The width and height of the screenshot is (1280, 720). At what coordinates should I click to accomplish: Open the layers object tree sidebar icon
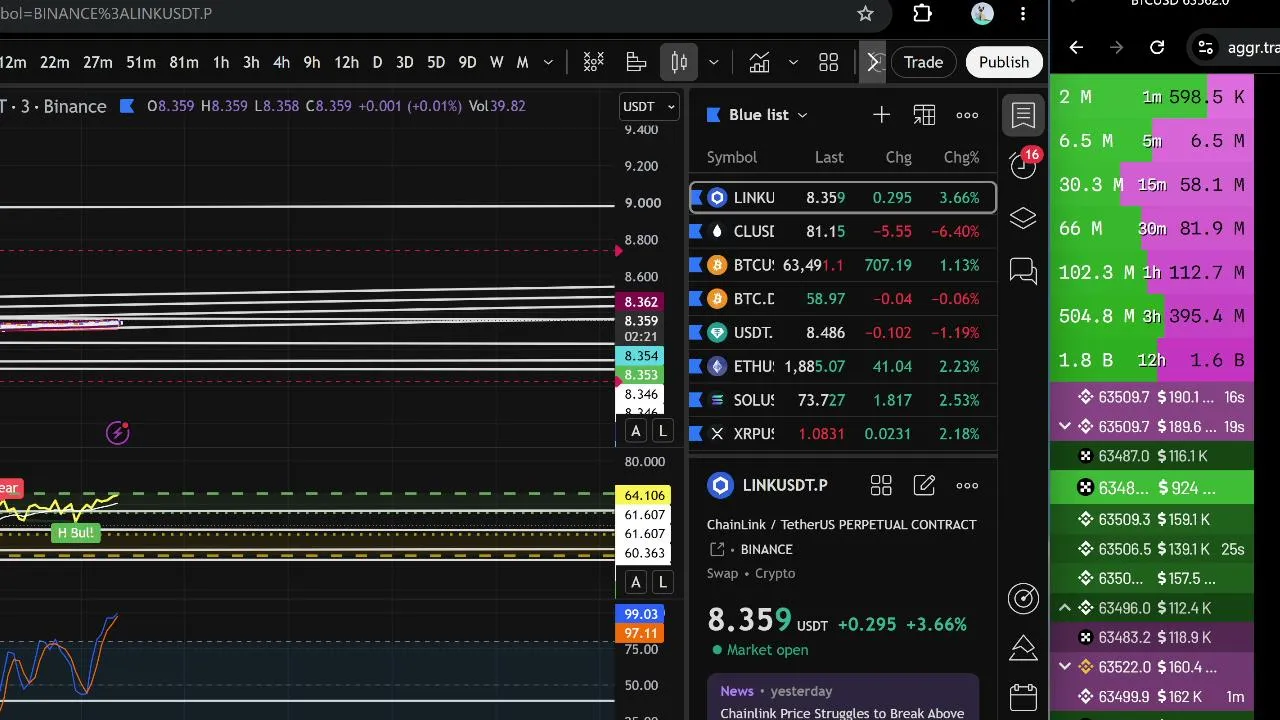tap(1023, 218)
